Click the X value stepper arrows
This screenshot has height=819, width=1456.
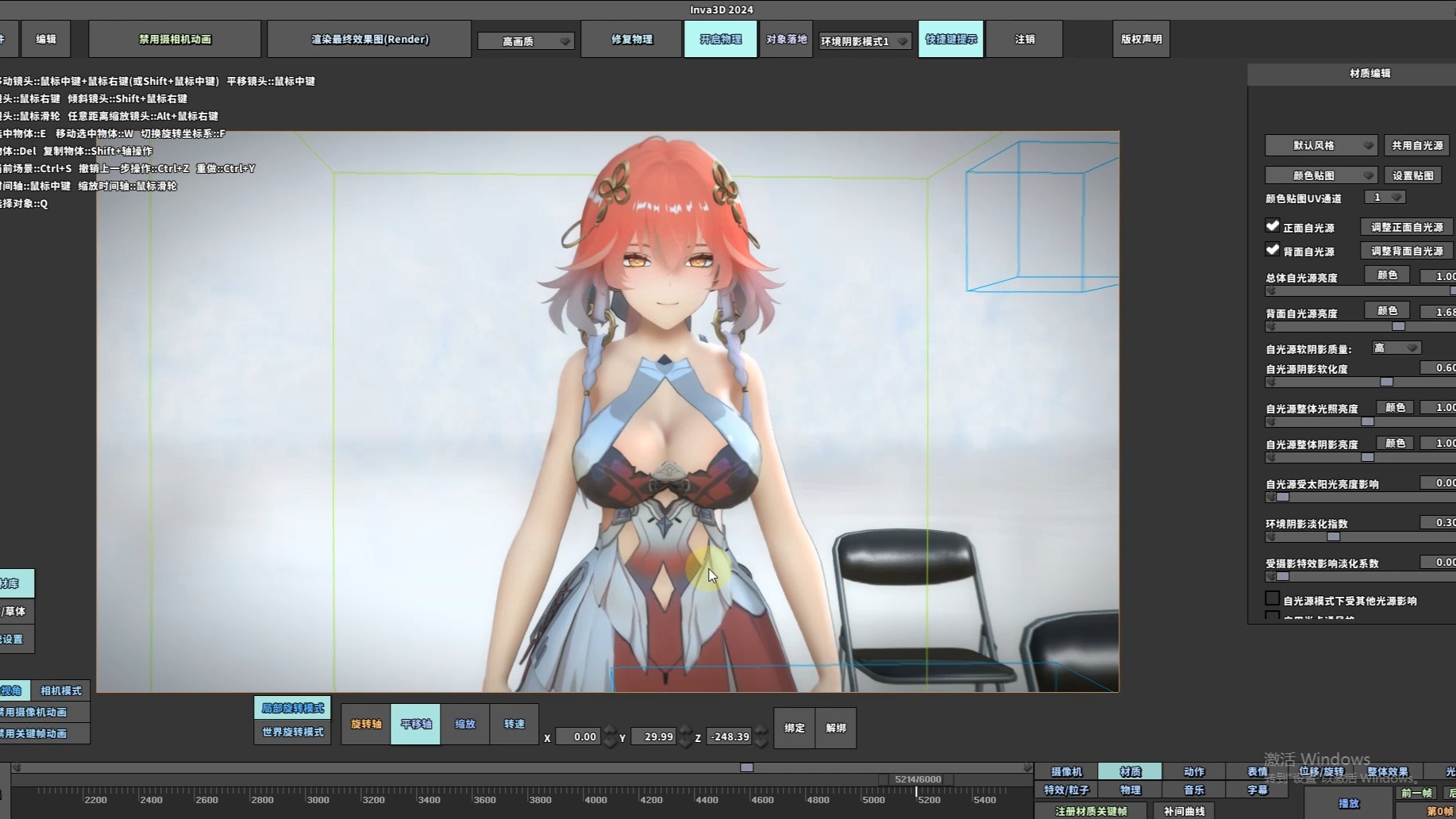point(610,736)
